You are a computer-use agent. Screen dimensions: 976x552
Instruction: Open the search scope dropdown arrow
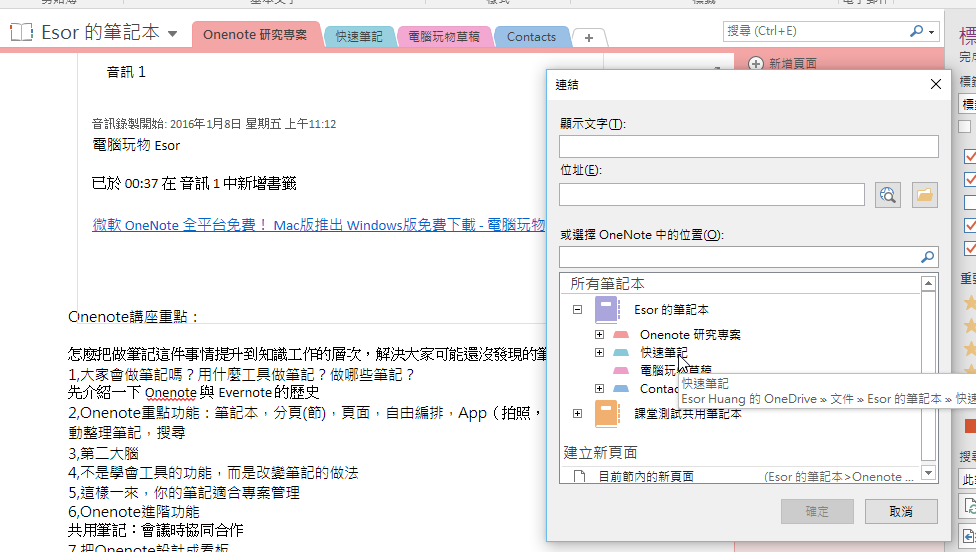point(931,32)
